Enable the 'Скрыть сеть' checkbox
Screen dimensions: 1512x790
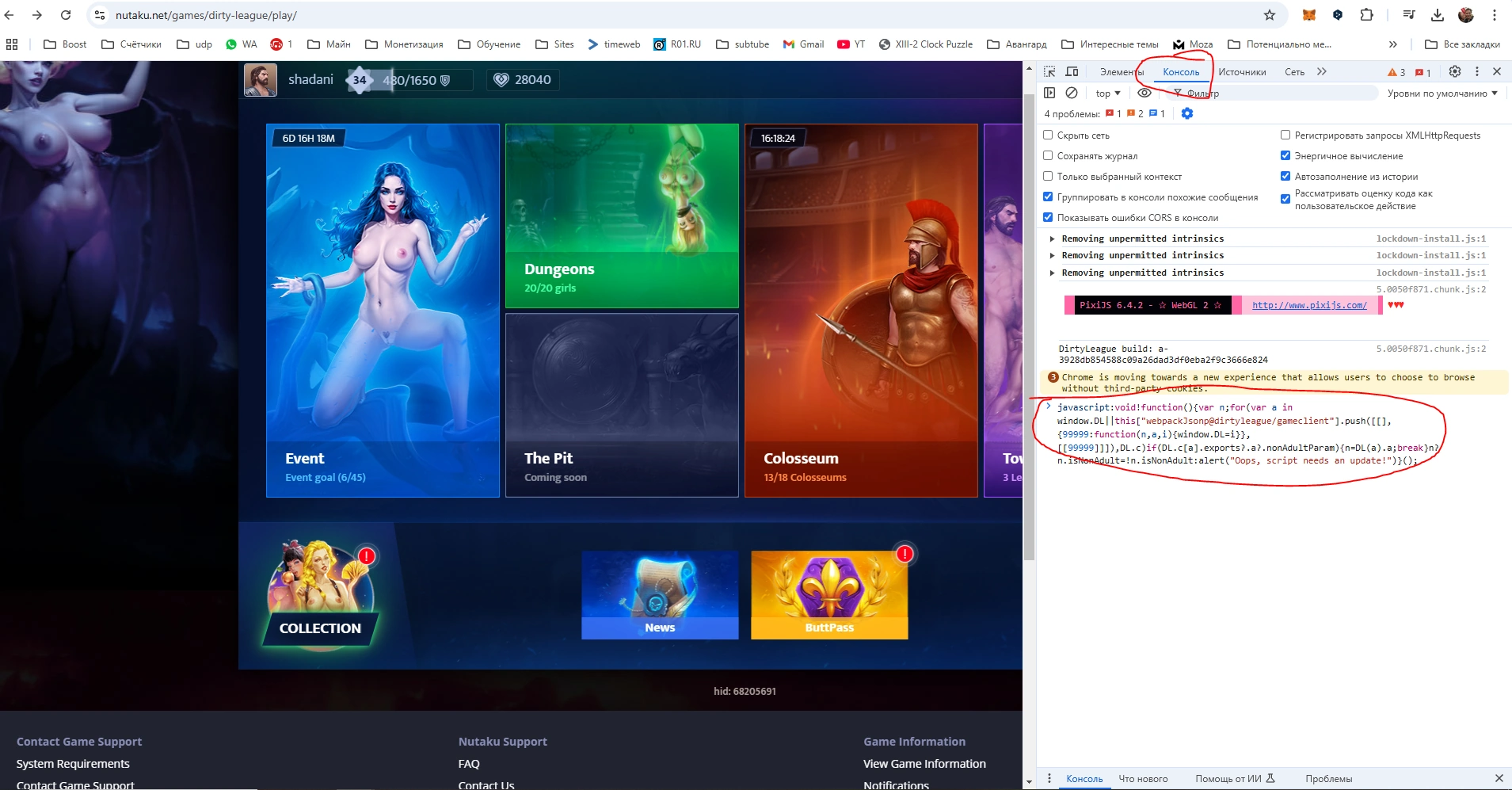(x=1048, y=135)
